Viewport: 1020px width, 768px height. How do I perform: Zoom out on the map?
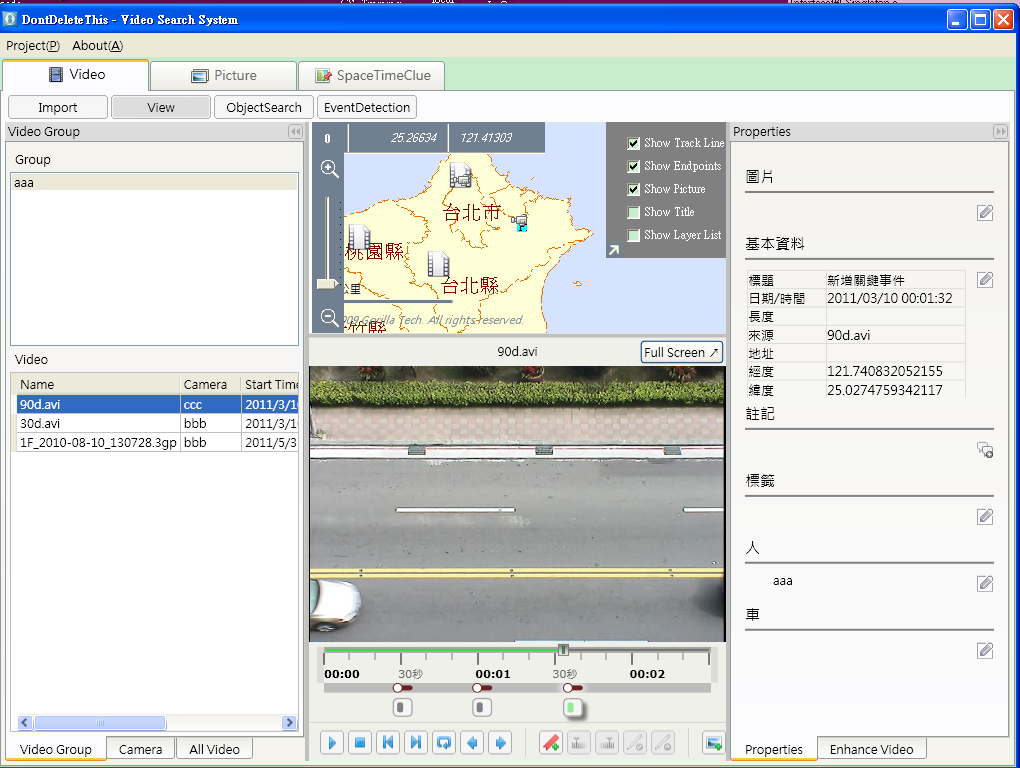pos(329,318)
